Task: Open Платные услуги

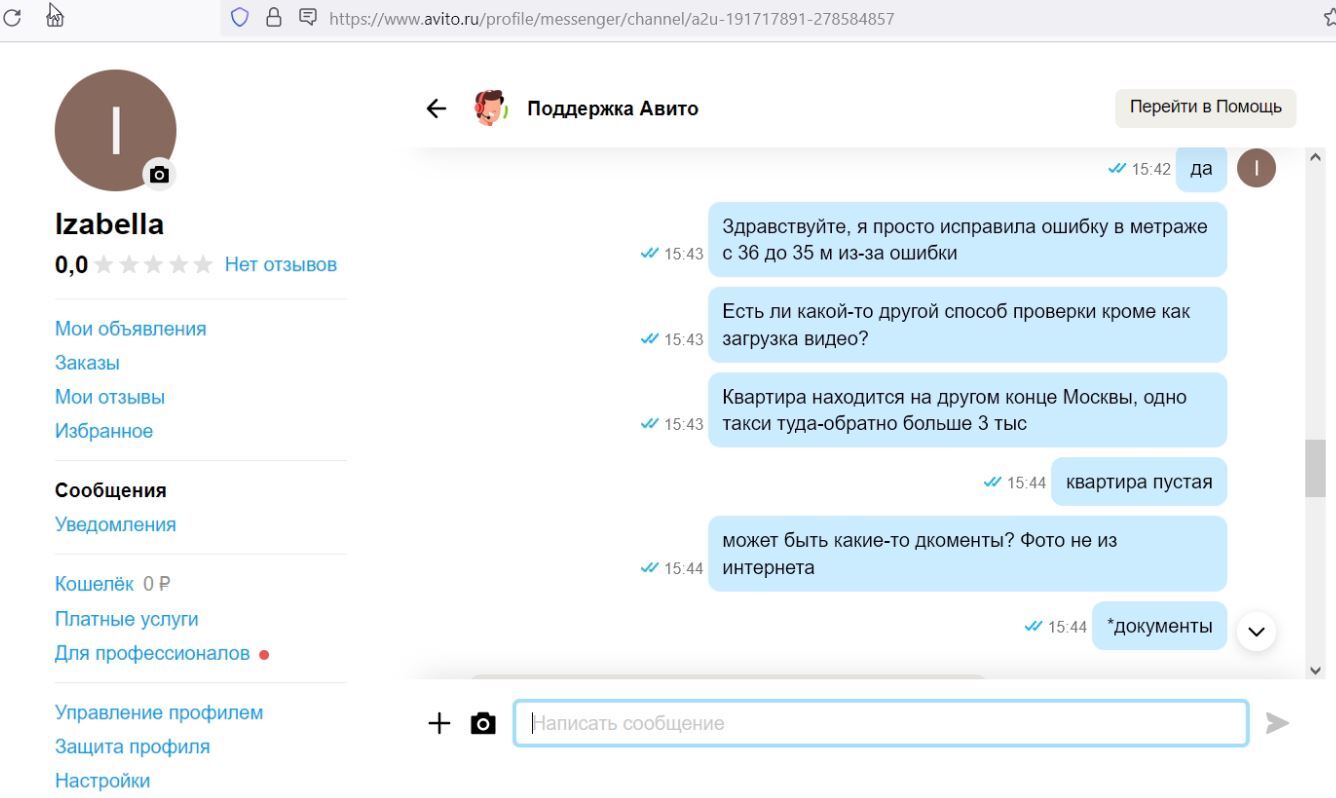Action: 127,619
